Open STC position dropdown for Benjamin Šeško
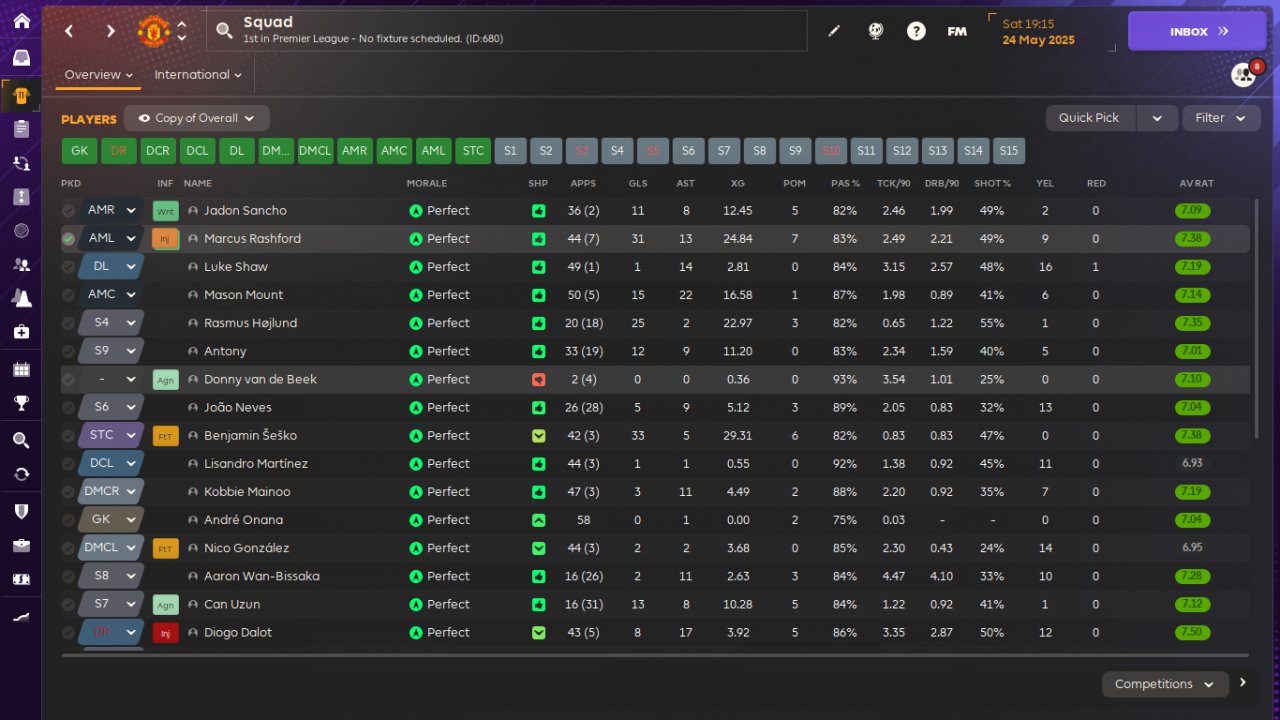1280x720 pixels. [112, 435]
